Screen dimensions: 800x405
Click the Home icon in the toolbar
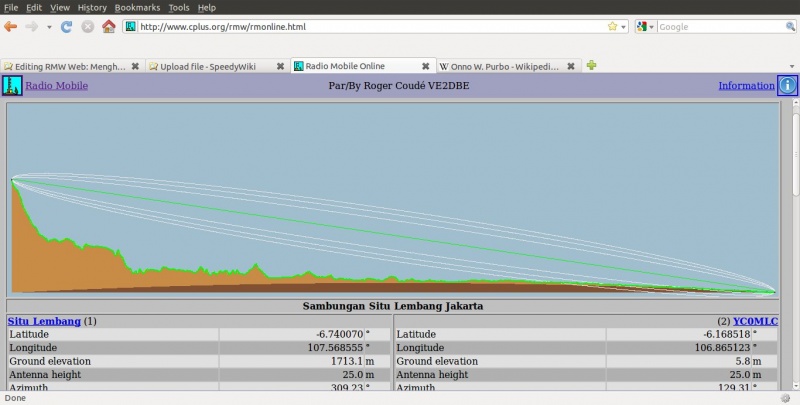(108, 26)
